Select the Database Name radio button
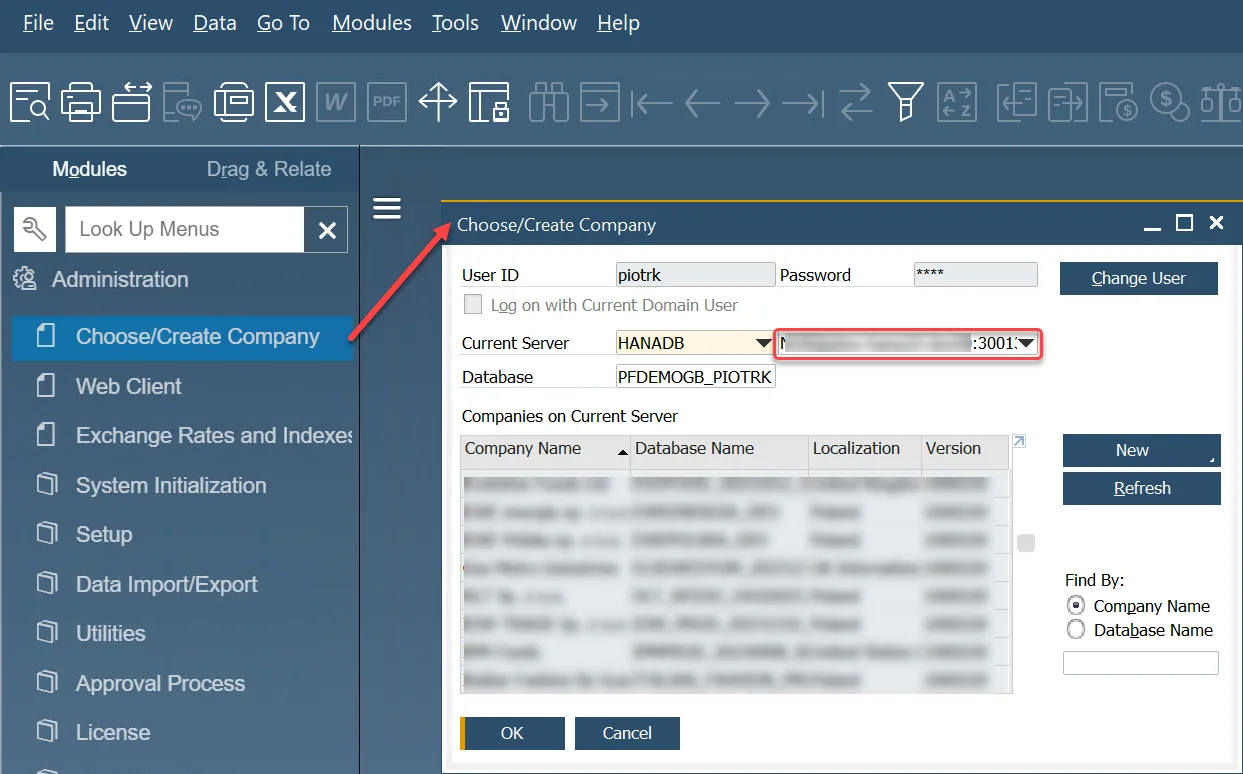1243x774 pixels. click(x=1076, y=630)
